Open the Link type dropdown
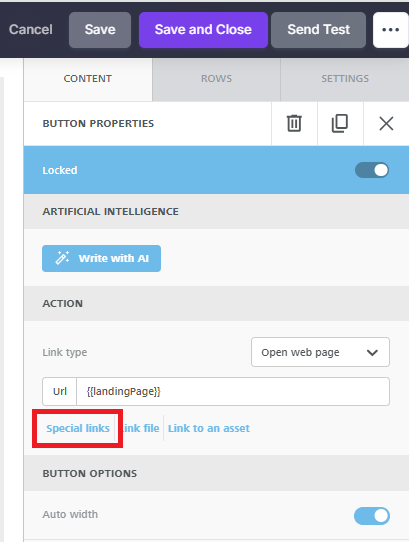 320,352
